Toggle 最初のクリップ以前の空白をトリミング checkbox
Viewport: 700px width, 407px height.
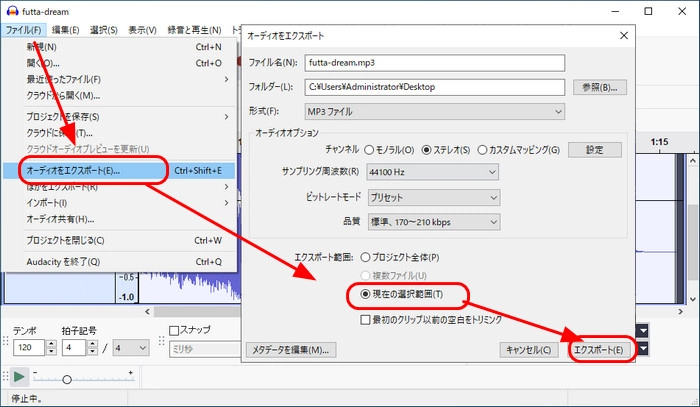[x=365, y=320]
